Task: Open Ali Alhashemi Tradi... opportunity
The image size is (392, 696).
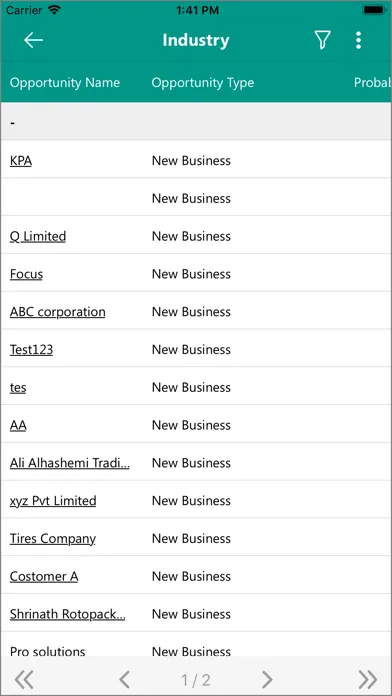Action: click(70, 463)
